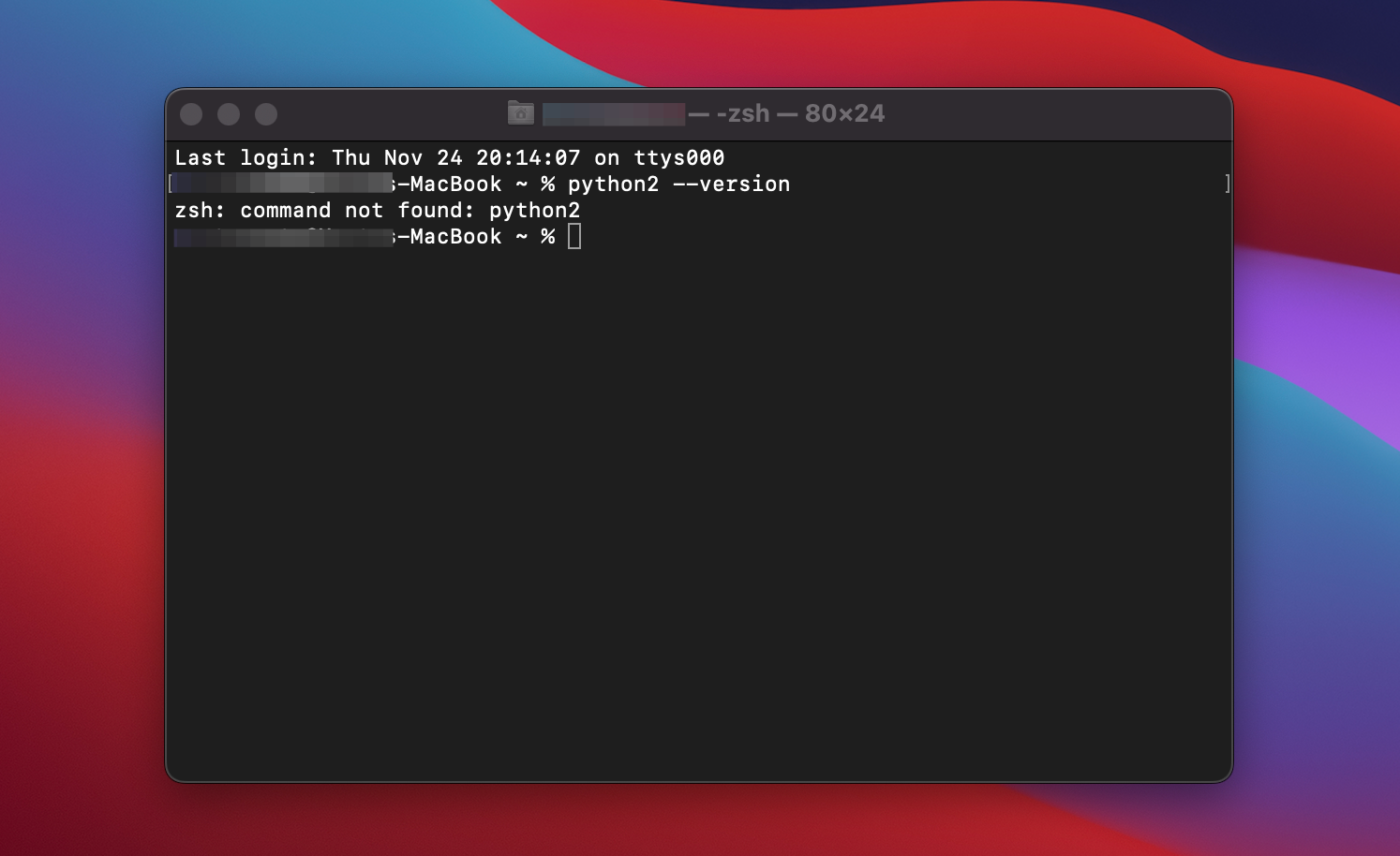Click the "80×24" size in title bar
This screenshot has width=1400, height=856.
coord(844,113)
